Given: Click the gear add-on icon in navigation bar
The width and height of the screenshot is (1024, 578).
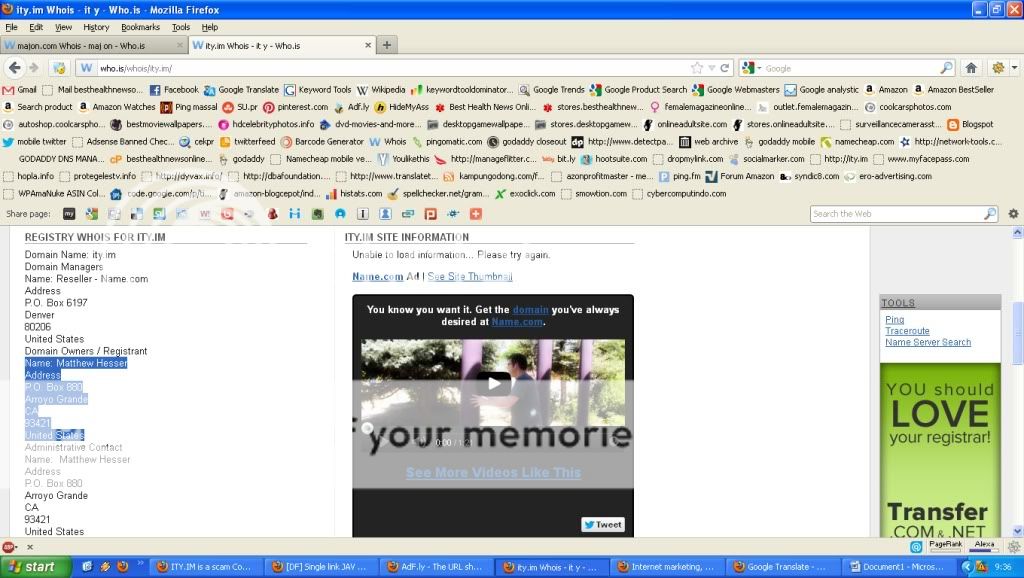Looking at the screenshot, I should [x=998, y=68].
